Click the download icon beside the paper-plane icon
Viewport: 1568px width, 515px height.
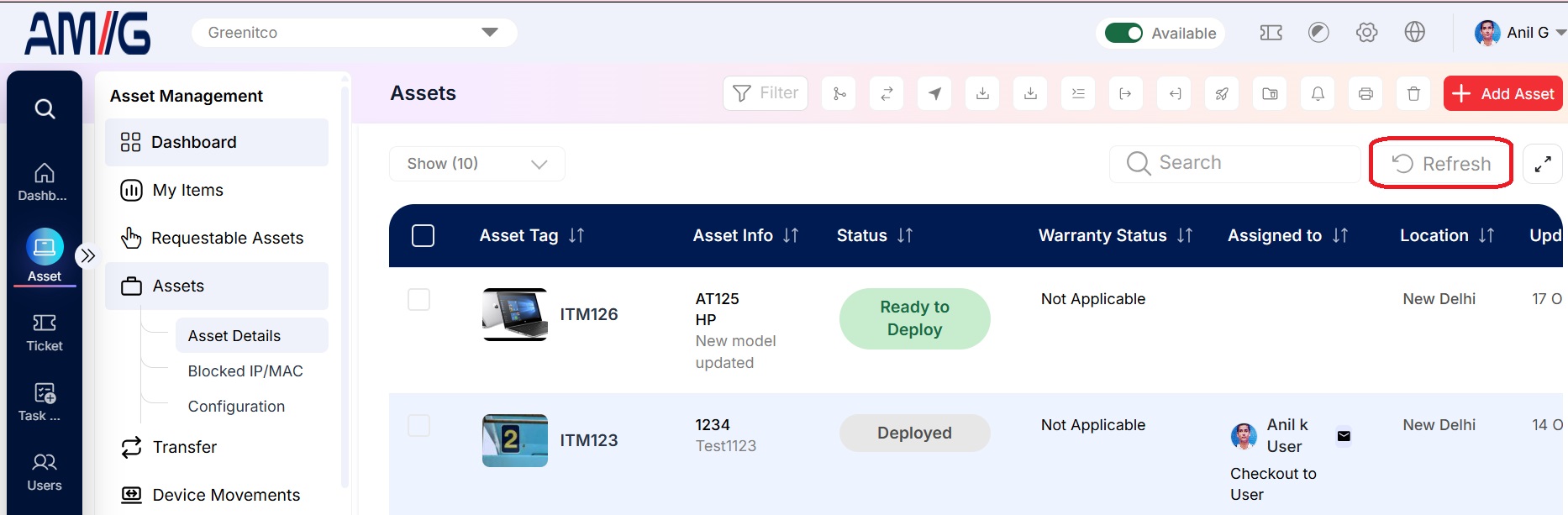982,93
